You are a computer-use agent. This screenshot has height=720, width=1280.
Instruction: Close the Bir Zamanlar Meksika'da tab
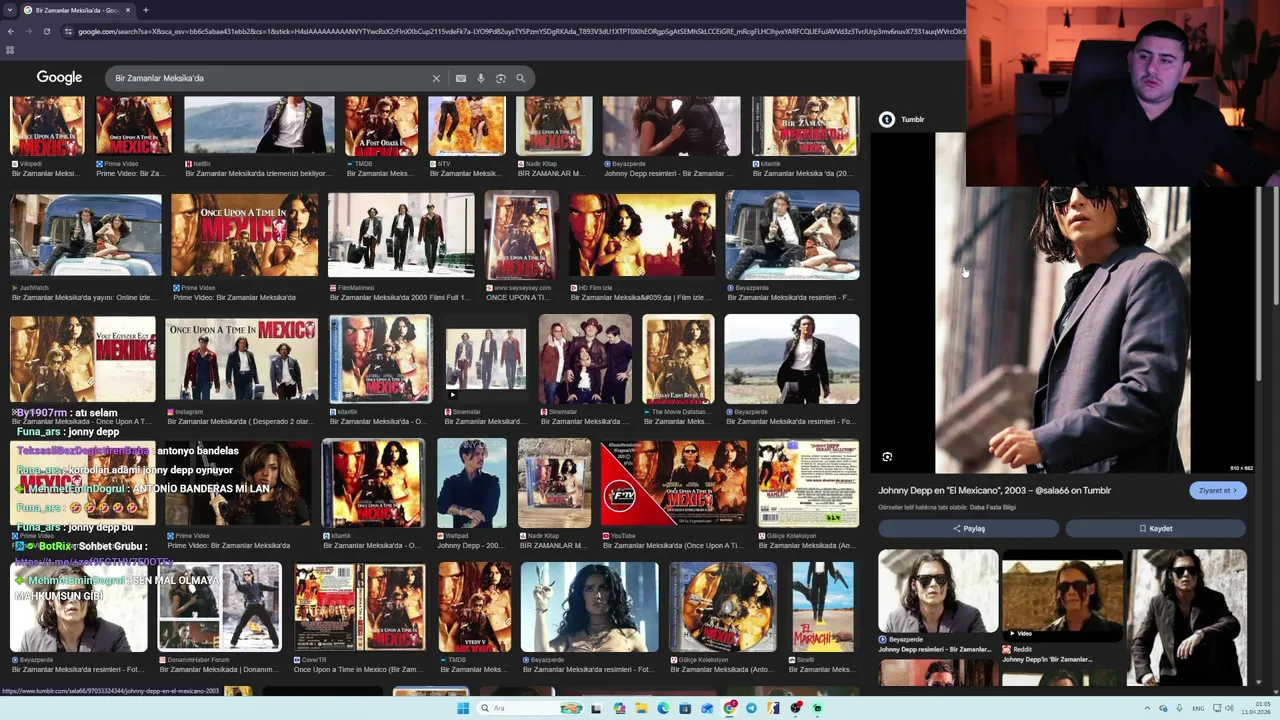point(128,10)
